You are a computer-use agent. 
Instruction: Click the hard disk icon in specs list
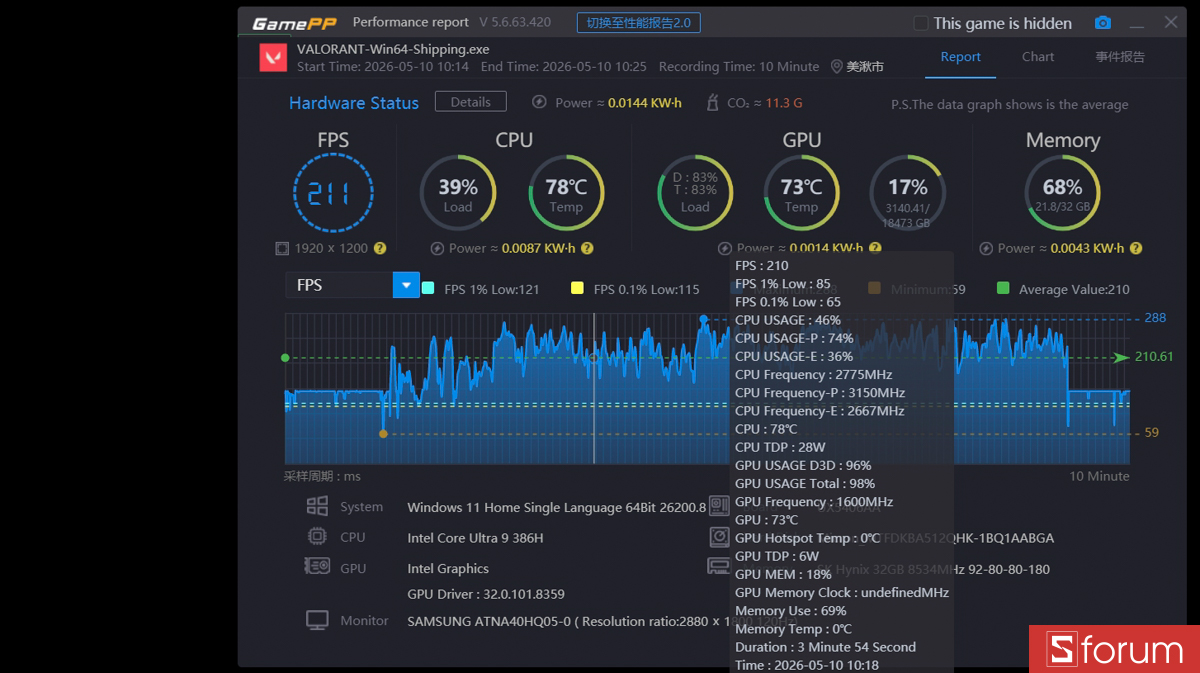719,537
